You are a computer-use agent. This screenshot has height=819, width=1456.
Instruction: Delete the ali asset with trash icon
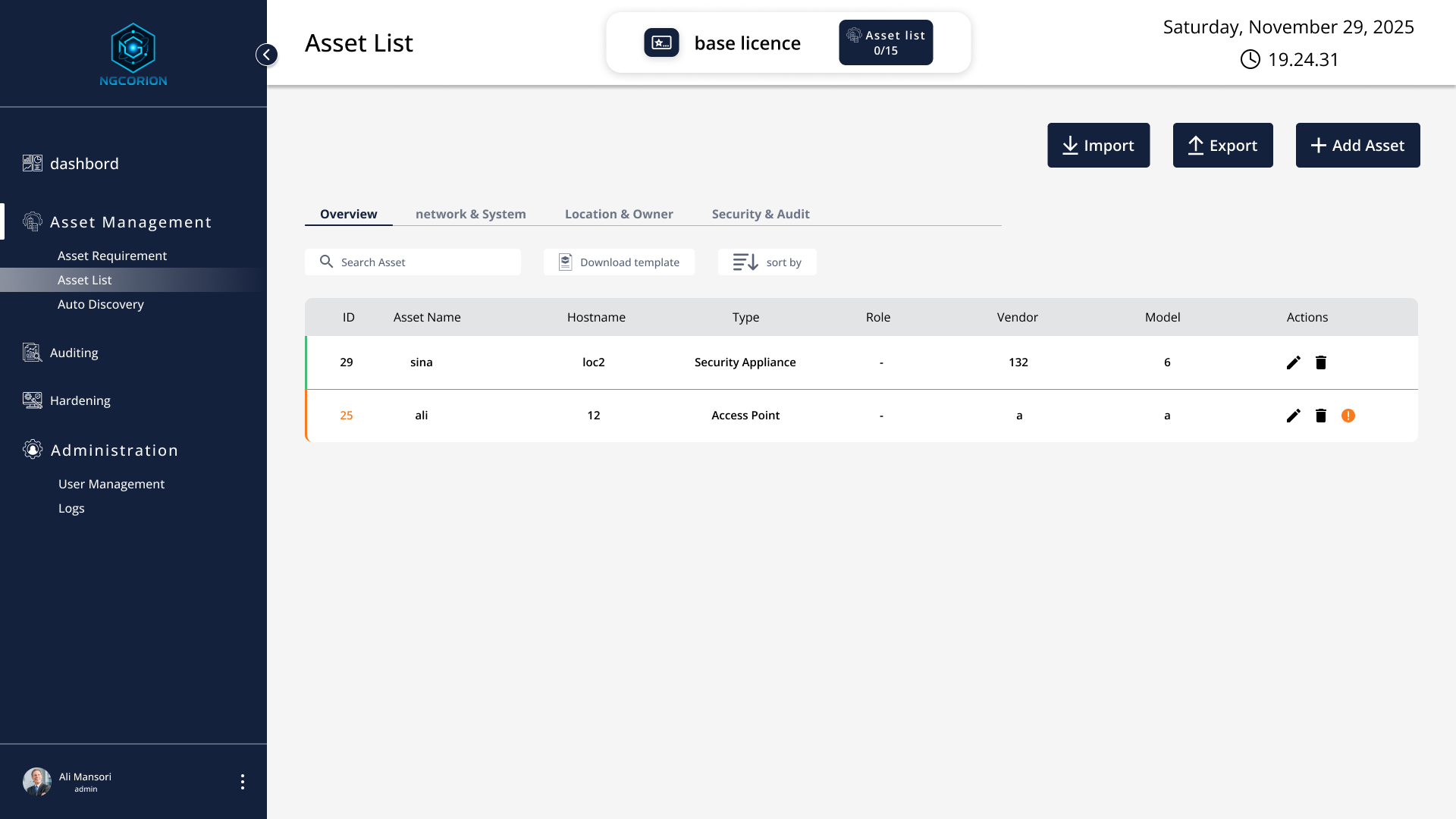click(1321, 416)
